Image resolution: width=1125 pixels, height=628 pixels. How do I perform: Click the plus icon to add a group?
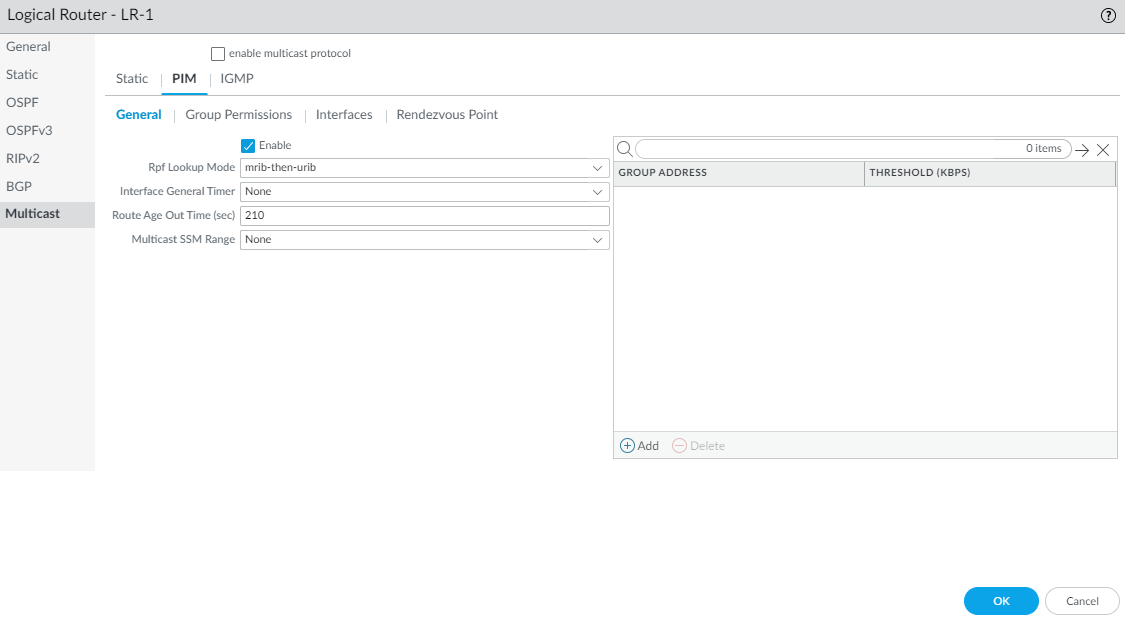coord(628,446)
